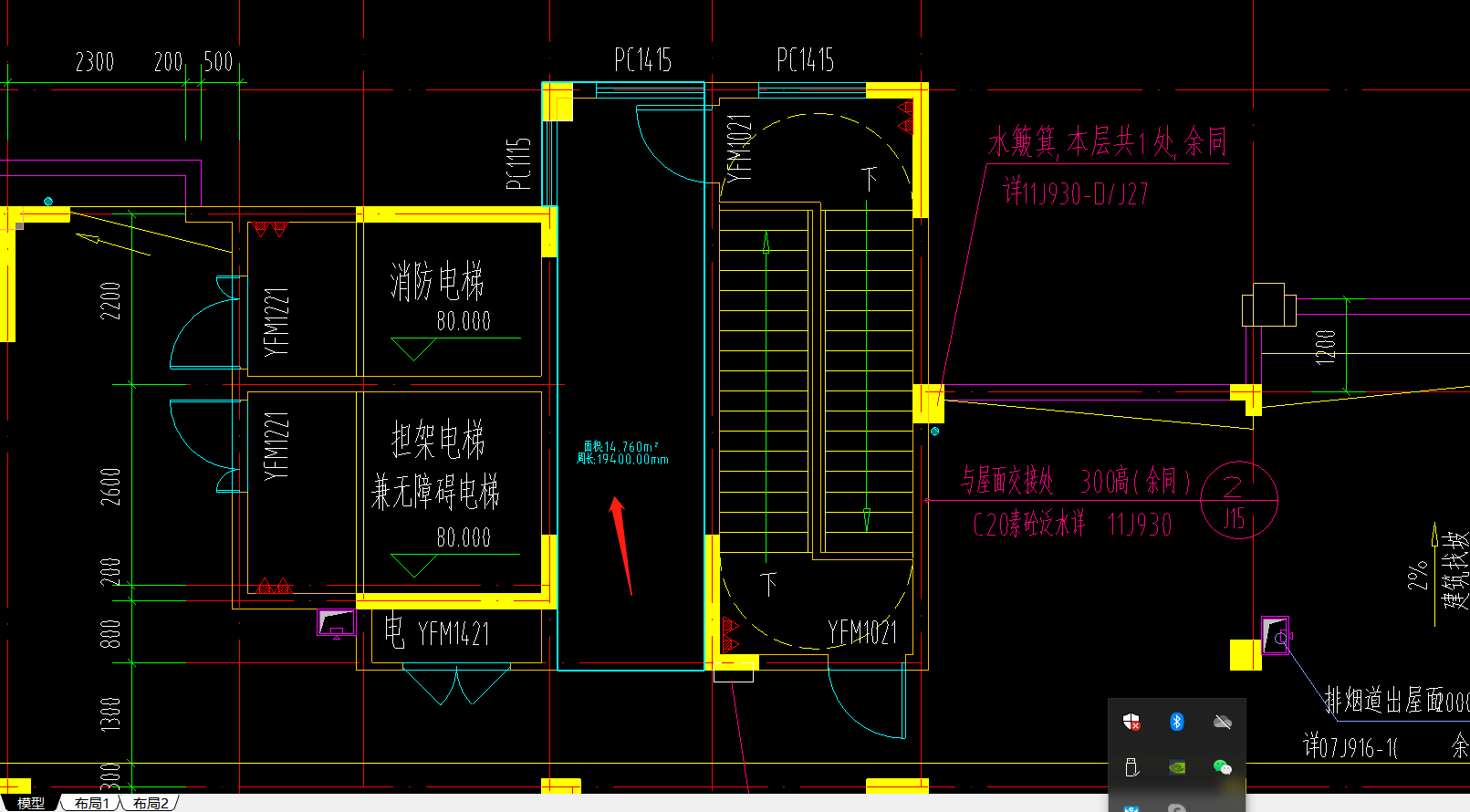Click the Bluetooth tray icon
1470x812 pixels.
coord(1177,723)
